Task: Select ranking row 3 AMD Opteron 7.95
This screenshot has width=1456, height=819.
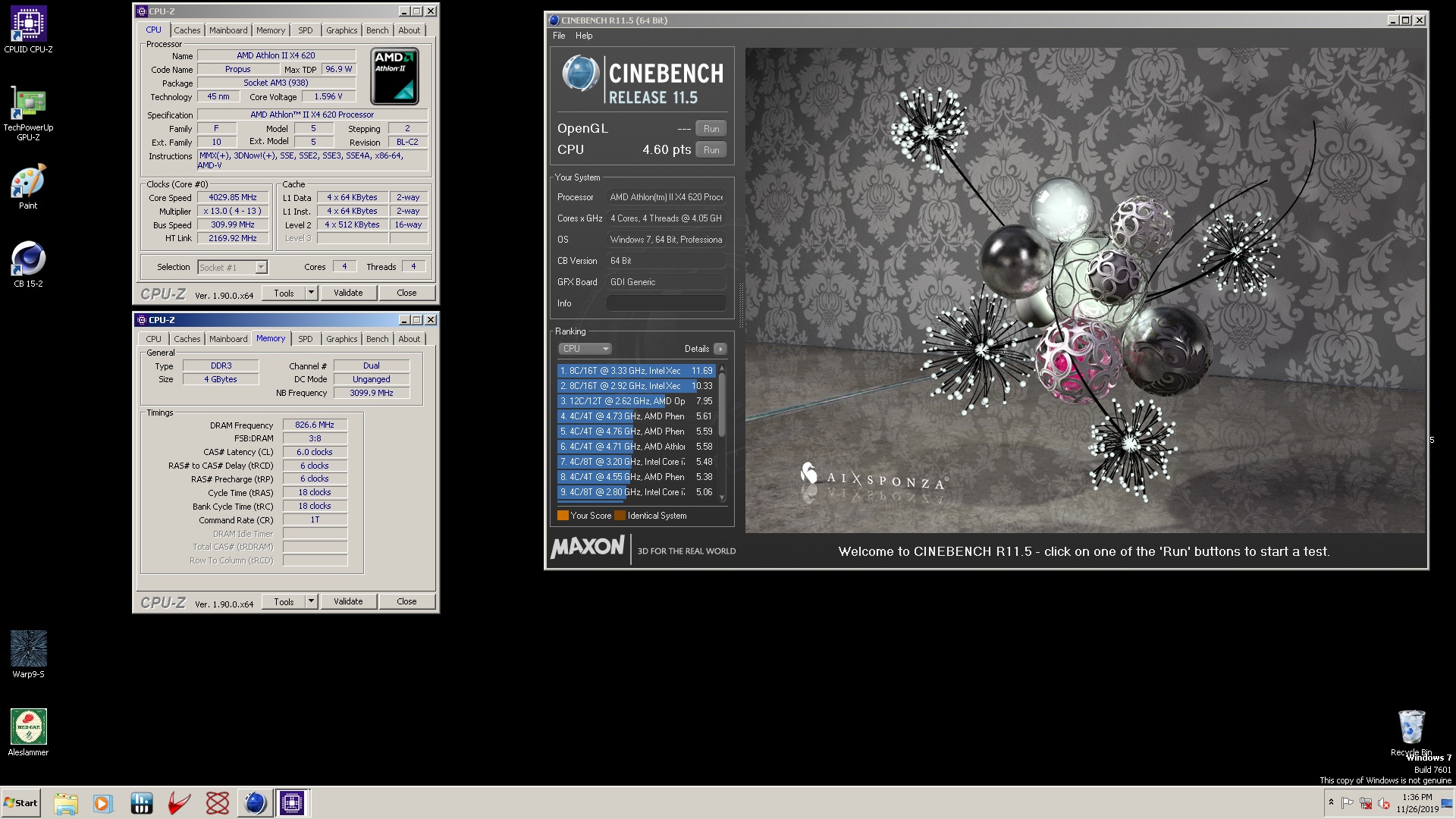Action: tap(636, 401)
